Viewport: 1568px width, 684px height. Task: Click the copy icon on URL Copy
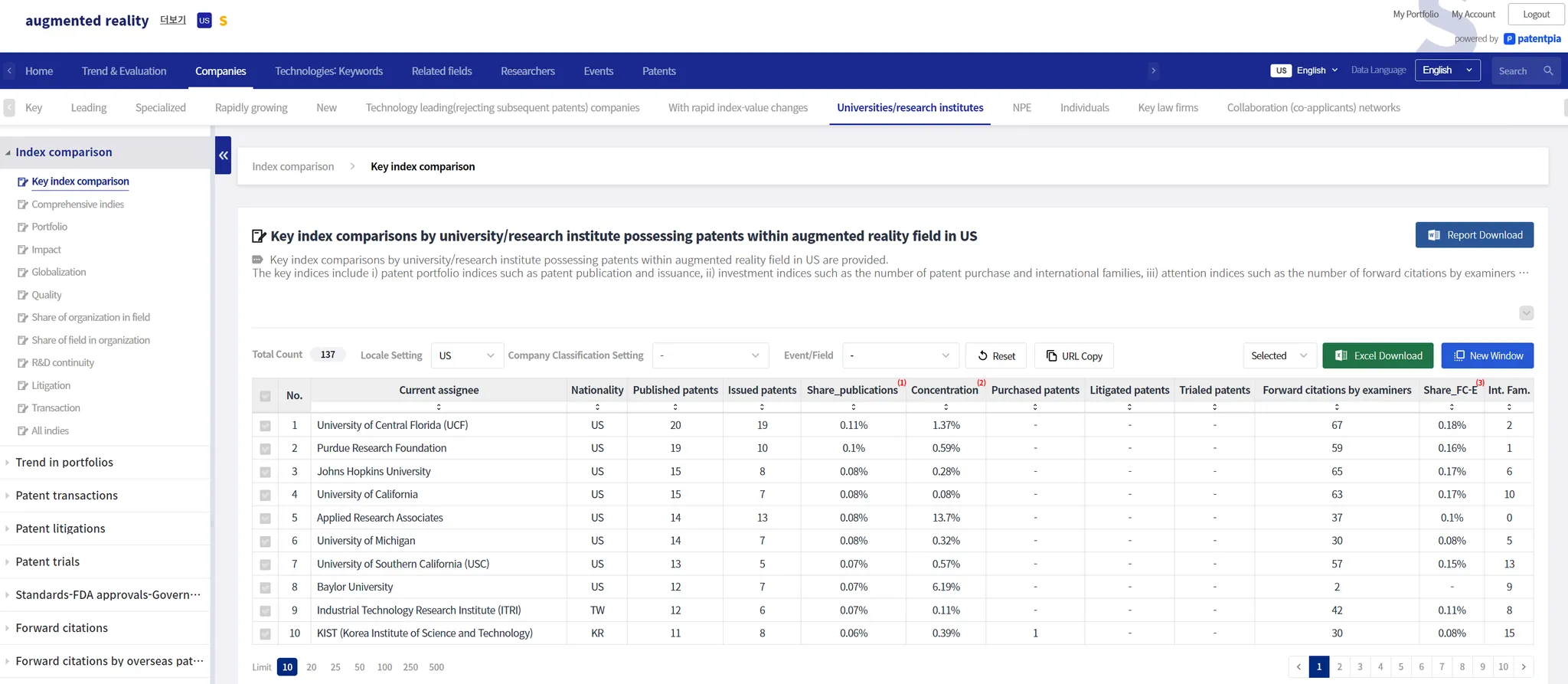coord(1052,355)
